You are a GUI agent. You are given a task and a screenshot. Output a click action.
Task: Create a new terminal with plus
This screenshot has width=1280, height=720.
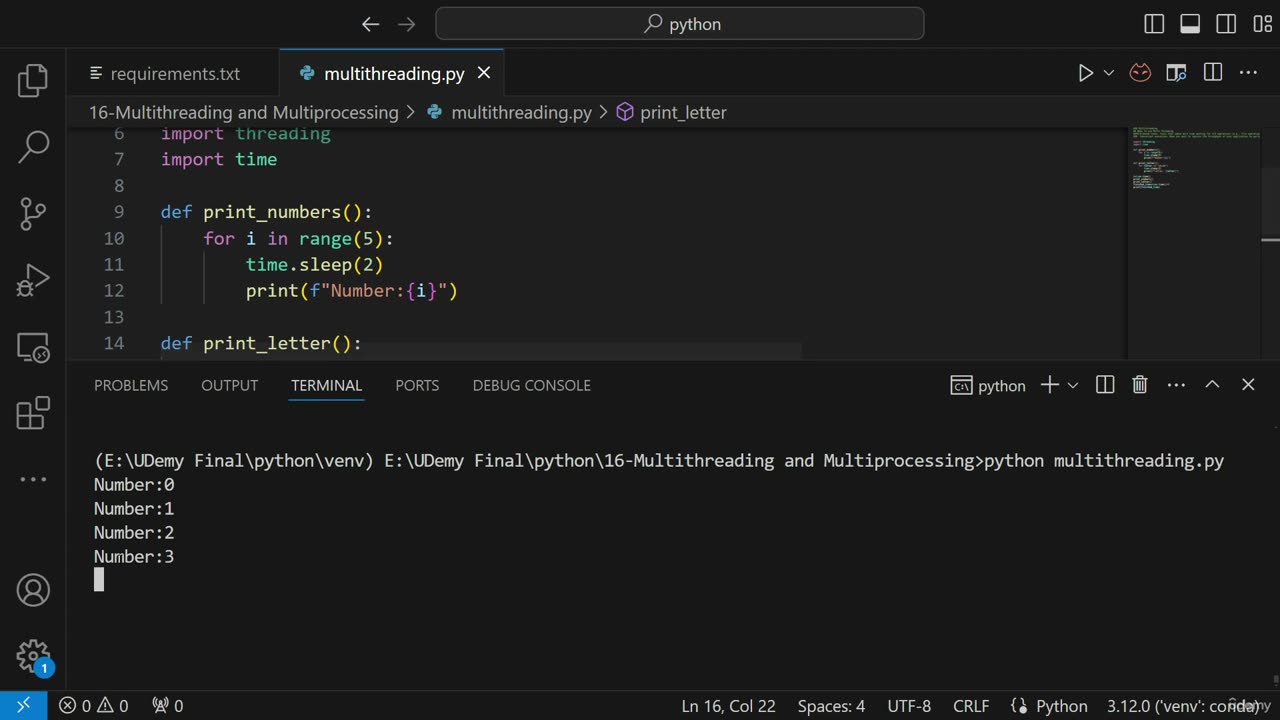(1049, 385)
